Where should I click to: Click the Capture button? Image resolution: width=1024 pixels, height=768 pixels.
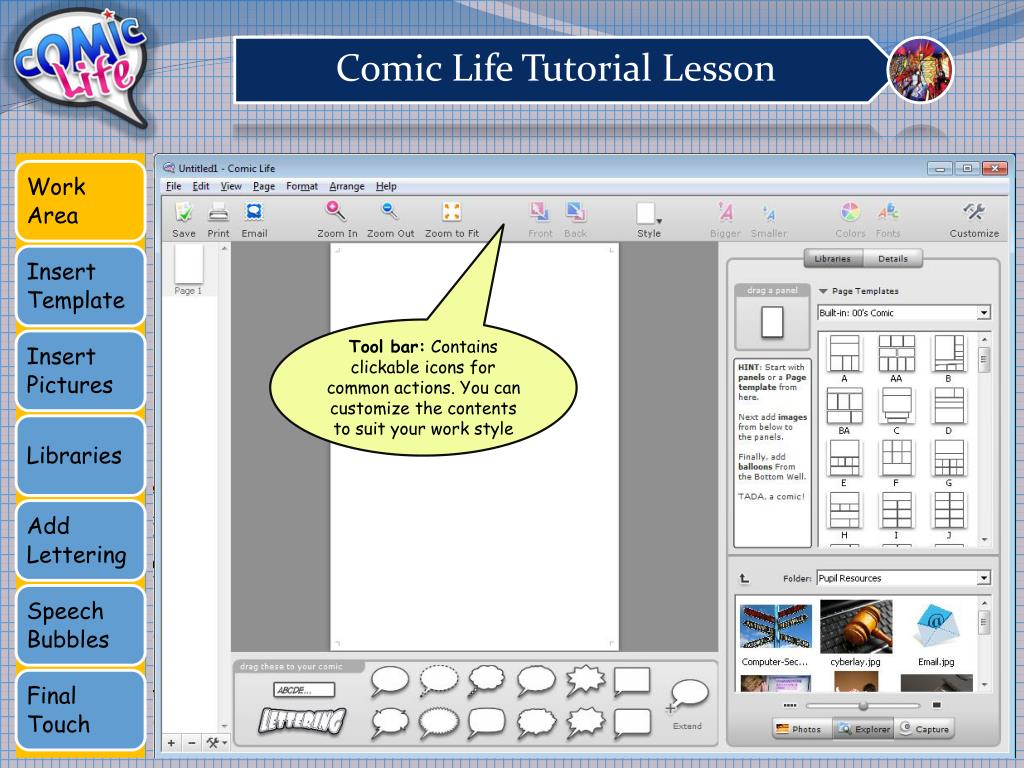(x=924, y=729)
